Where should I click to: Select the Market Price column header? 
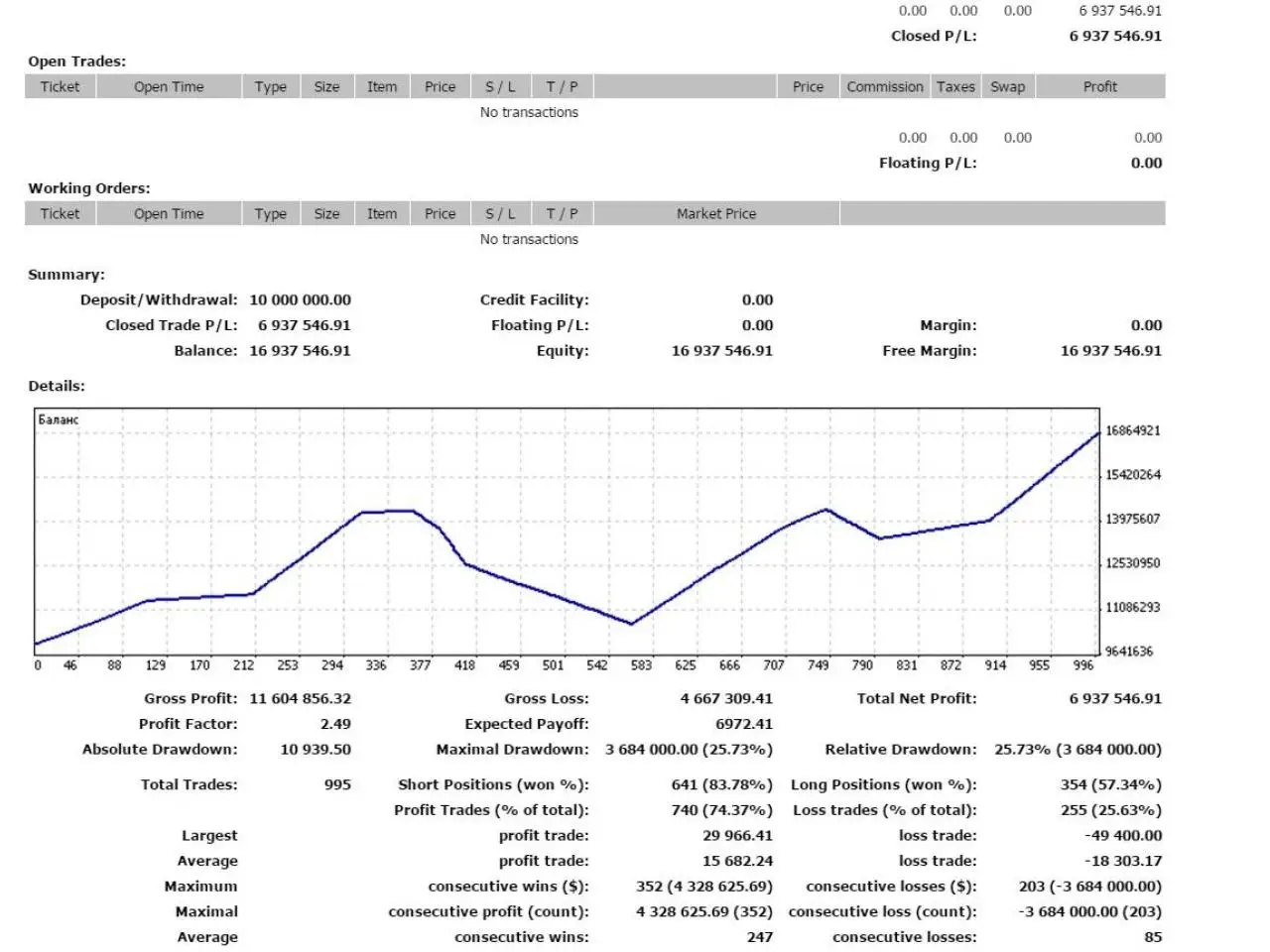(x=715, y=214)
